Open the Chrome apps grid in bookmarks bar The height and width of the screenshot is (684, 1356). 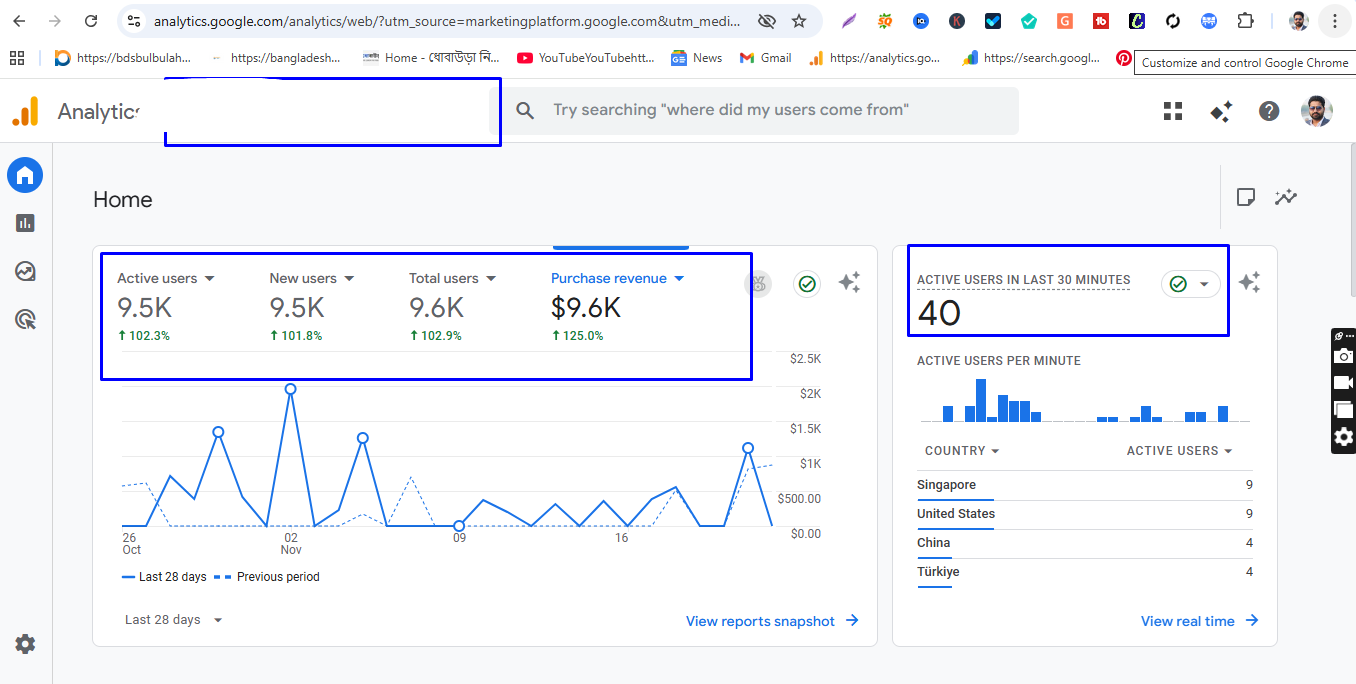(17, 58)
